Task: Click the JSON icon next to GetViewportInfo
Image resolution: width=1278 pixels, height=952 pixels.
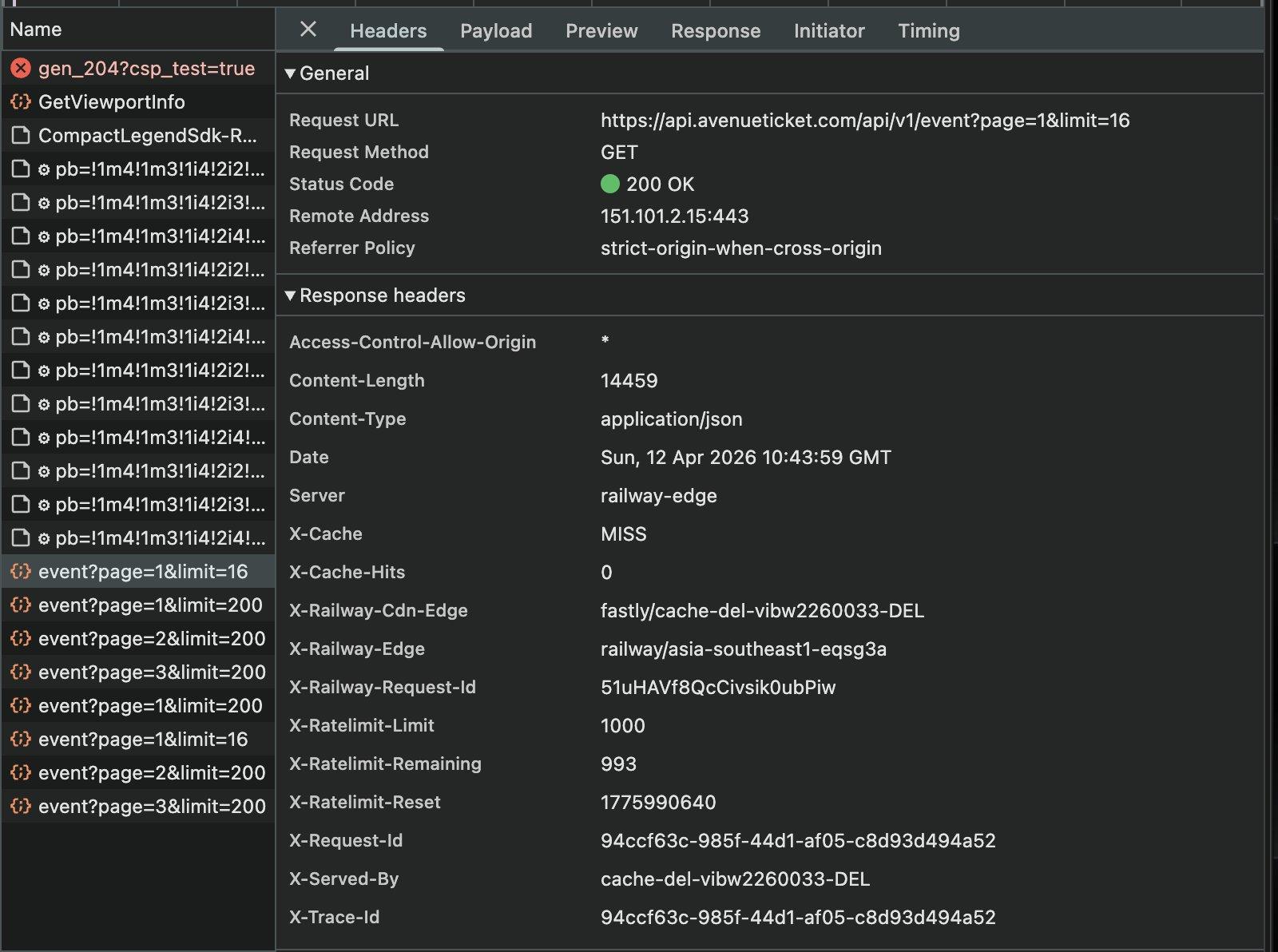Action: tap(21, 102)
